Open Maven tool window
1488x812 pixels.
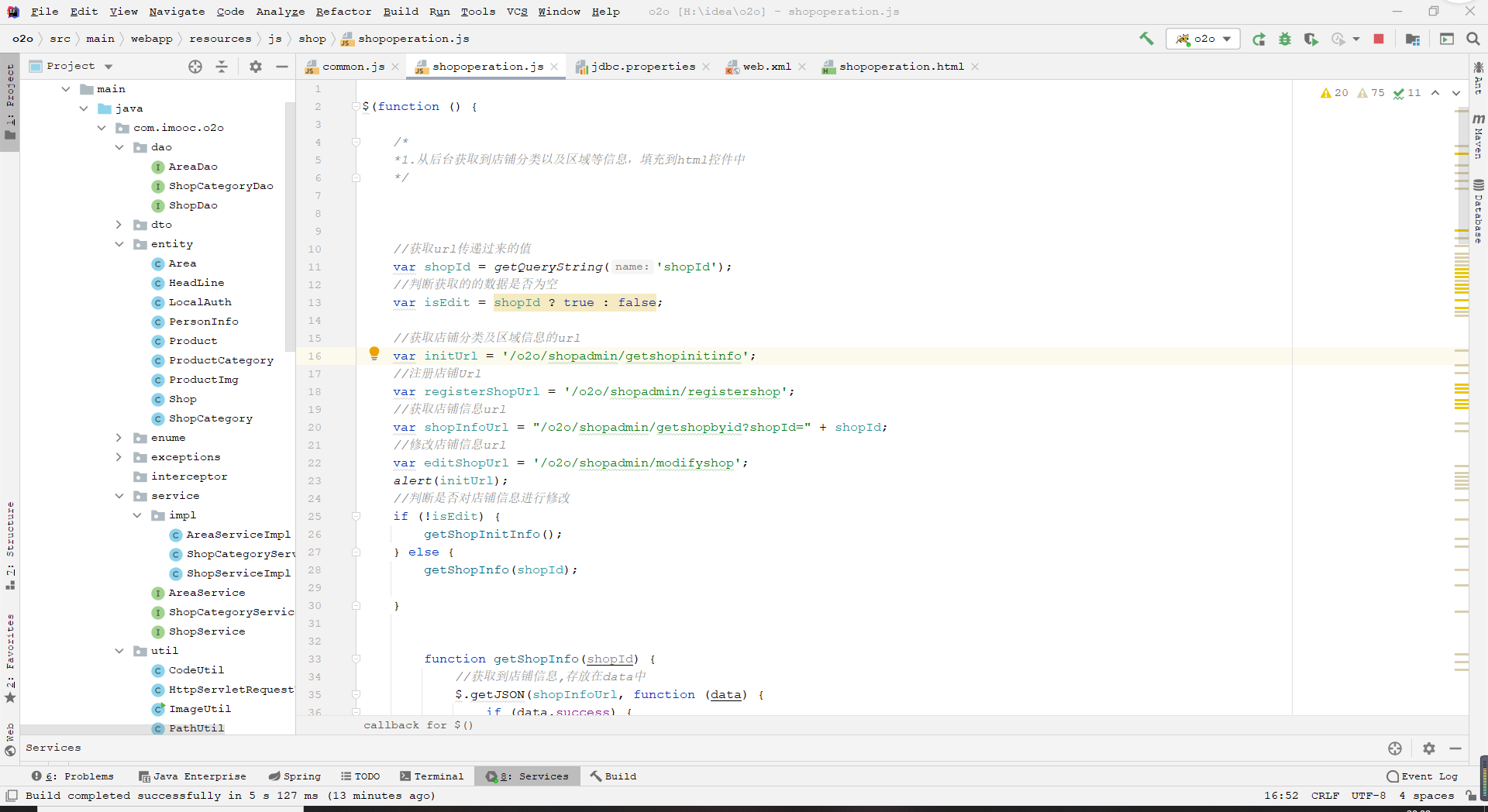(1479, 136)
